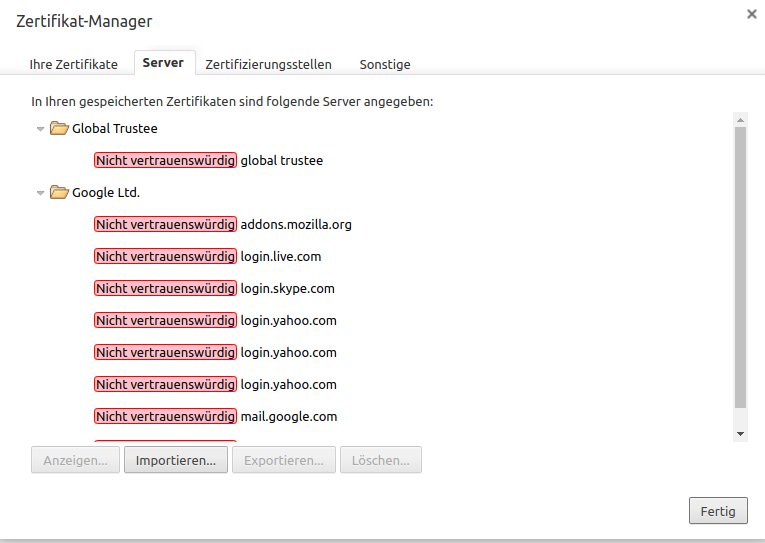Click the Löschen... button
The image size is (765, 543).
(381, 460)
